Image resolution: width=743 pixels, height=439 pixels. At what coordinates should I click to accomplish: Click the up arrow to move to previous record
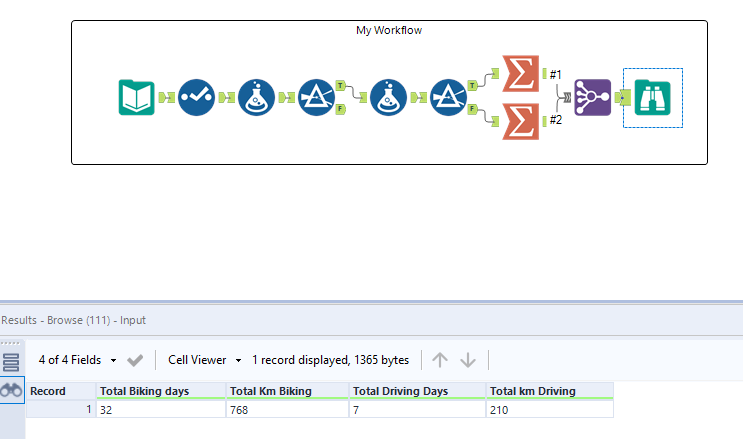pos(440,360)
